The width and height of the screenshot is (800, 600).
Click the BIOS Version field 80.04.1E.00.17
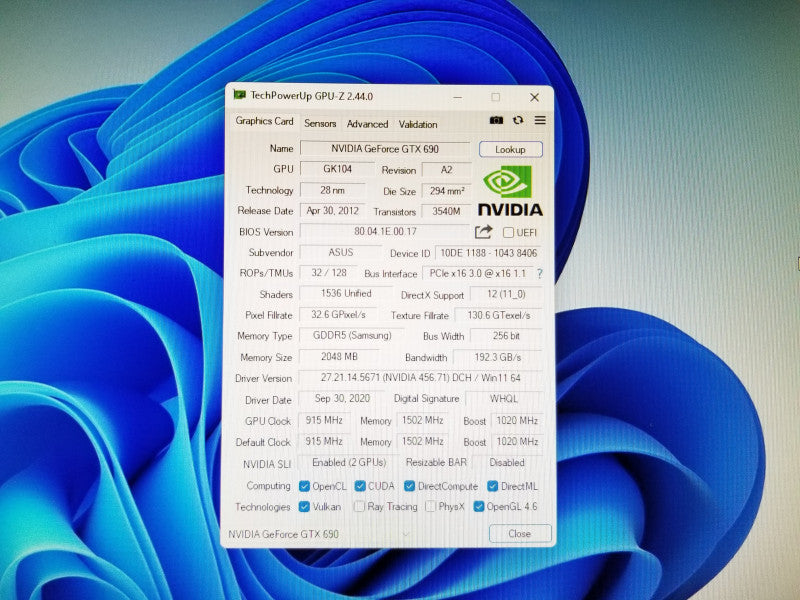point(385,231)
